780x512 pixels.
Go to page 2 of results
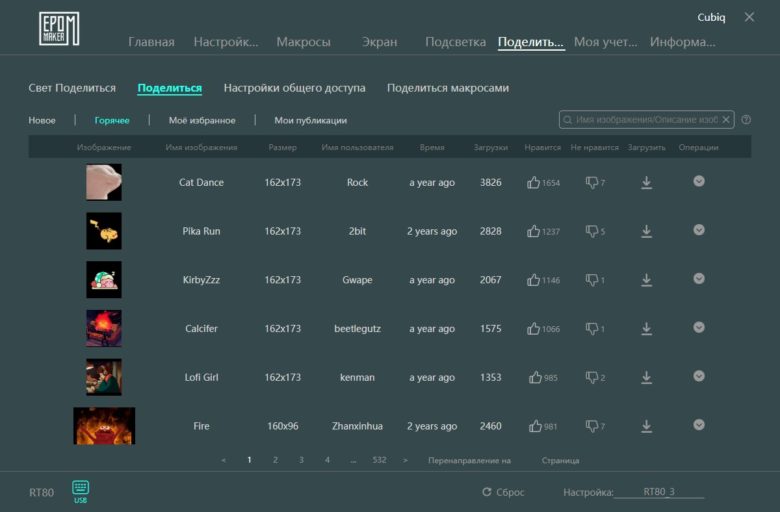(275, 460)
